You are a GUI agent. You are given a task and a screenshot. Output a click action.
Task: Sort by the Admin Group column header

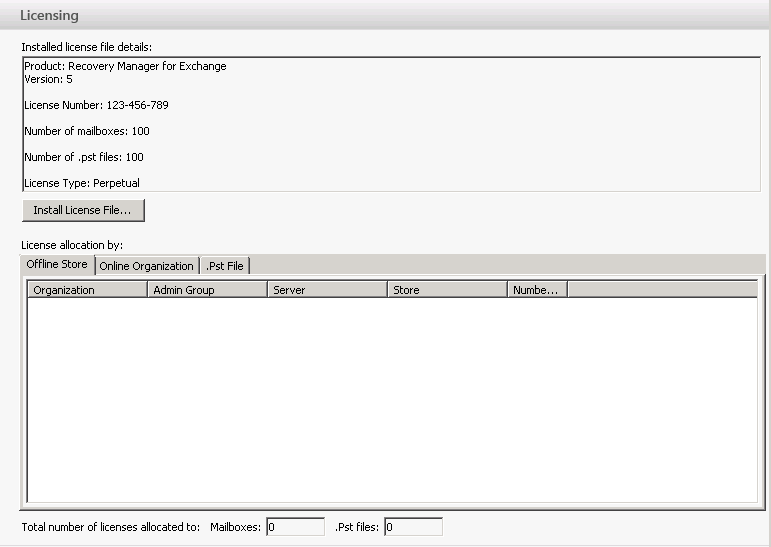click(x=208, y=290)
